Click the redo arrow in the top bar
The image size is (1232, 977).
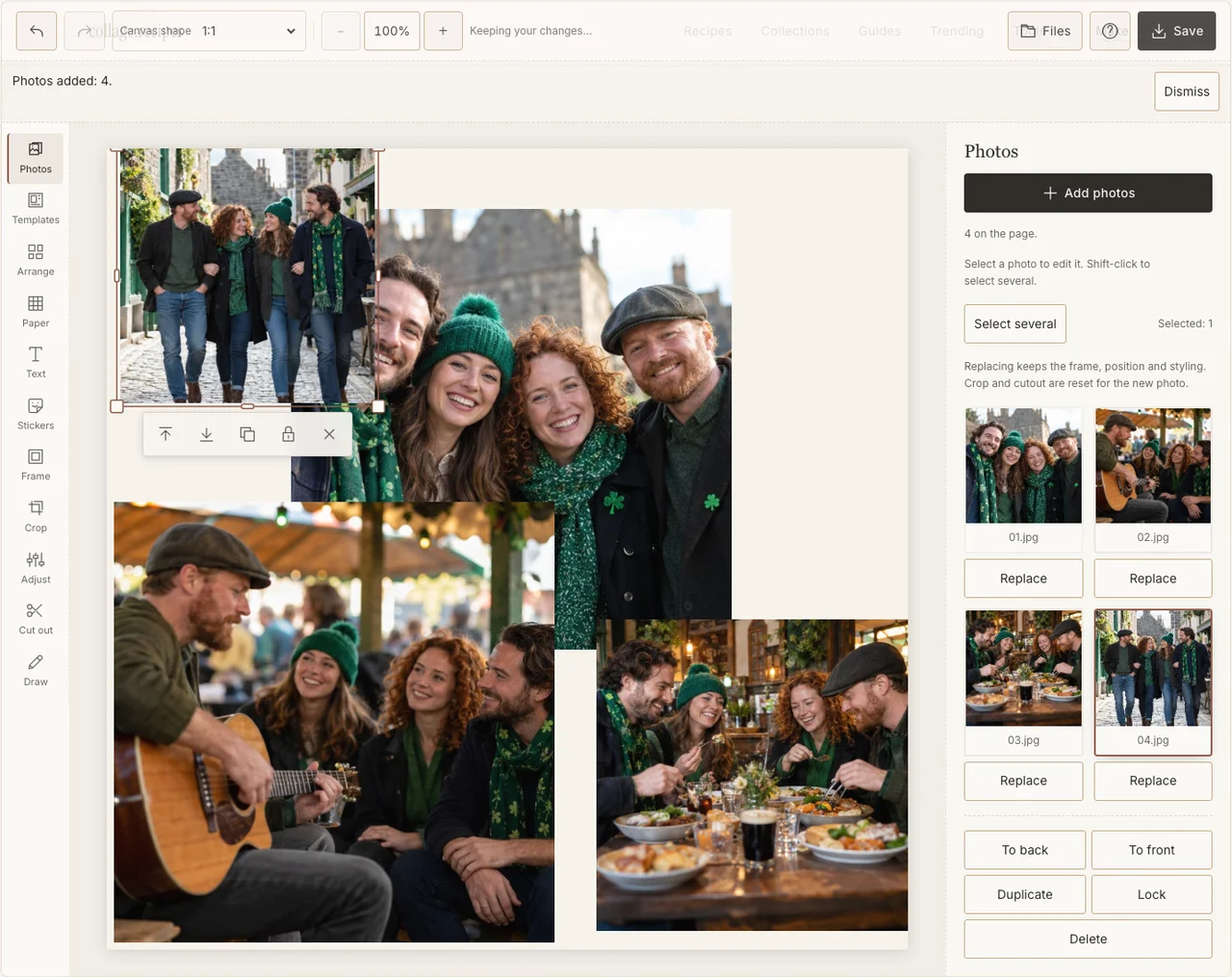click(85, 31)
